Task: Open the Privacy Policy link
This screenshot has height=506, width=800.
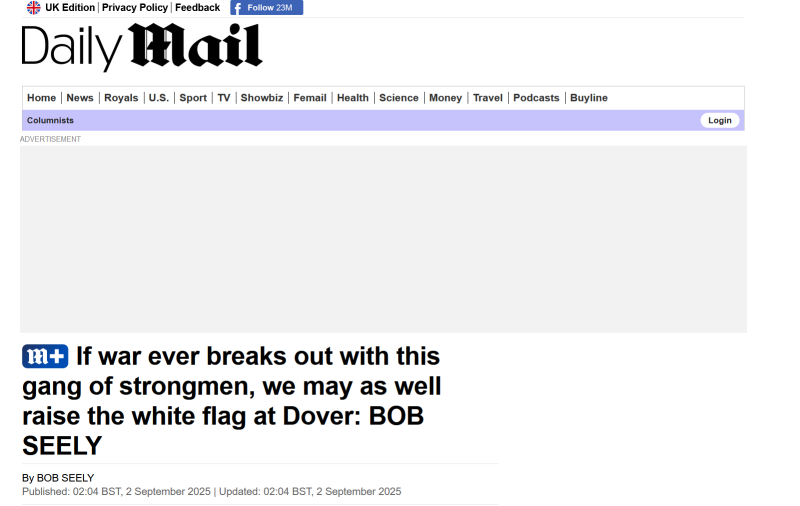Action: (x=135, y=8)
